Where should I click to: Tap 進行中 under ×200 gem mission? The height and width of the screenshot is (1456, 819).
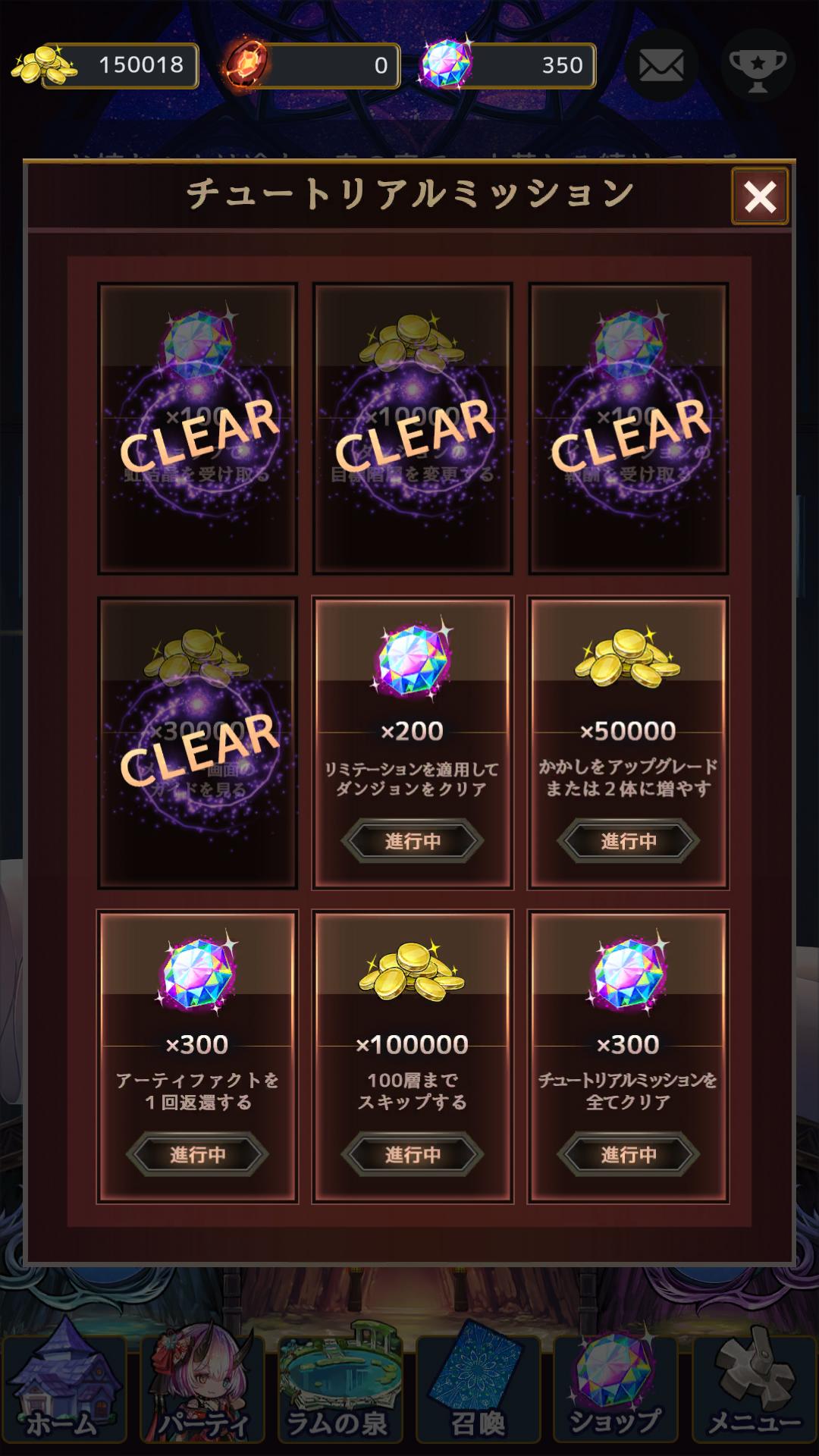coord(413,841)
